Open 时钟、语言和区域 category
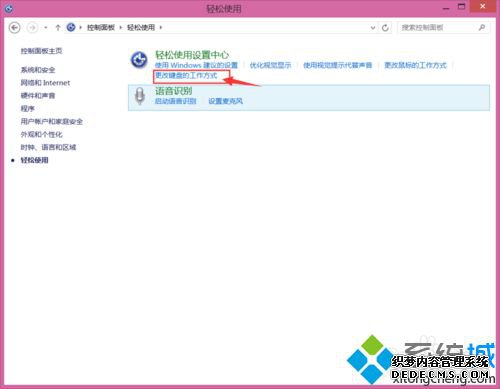Image resolution: width=500 pixels, height=389 pixels. coord(48,147)
